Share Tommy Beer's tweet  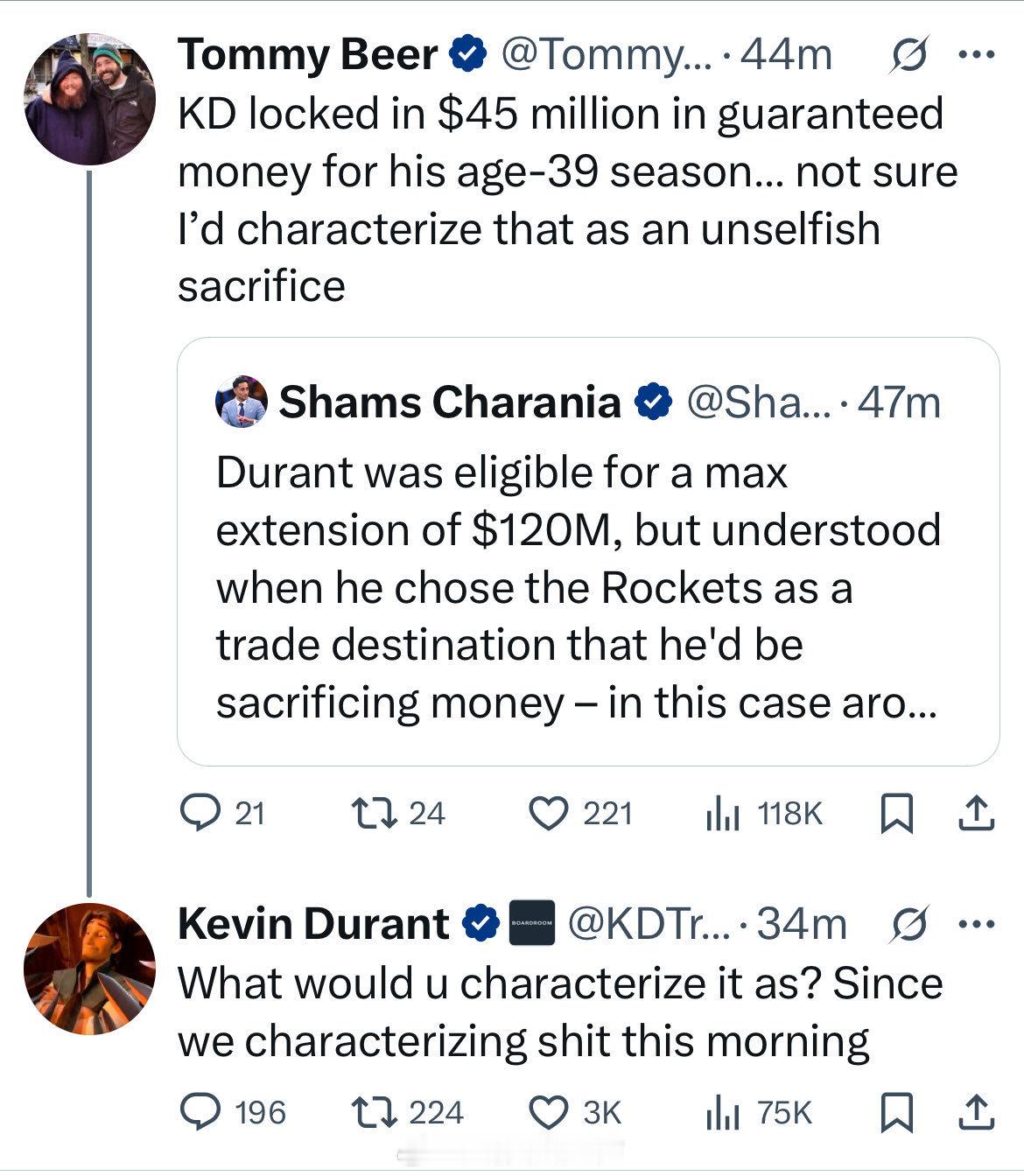tap(976, 814)
